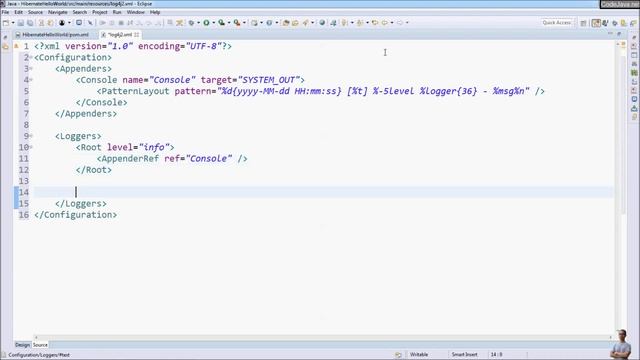Screen dimensions: 640x360
Task: Open the Edit menu
Action: click(18, 12)
